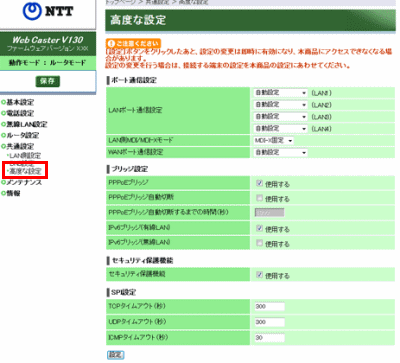Open the LAN1 port speed dropdown
Screen dimensions: 400x363
tap(280, 93)
